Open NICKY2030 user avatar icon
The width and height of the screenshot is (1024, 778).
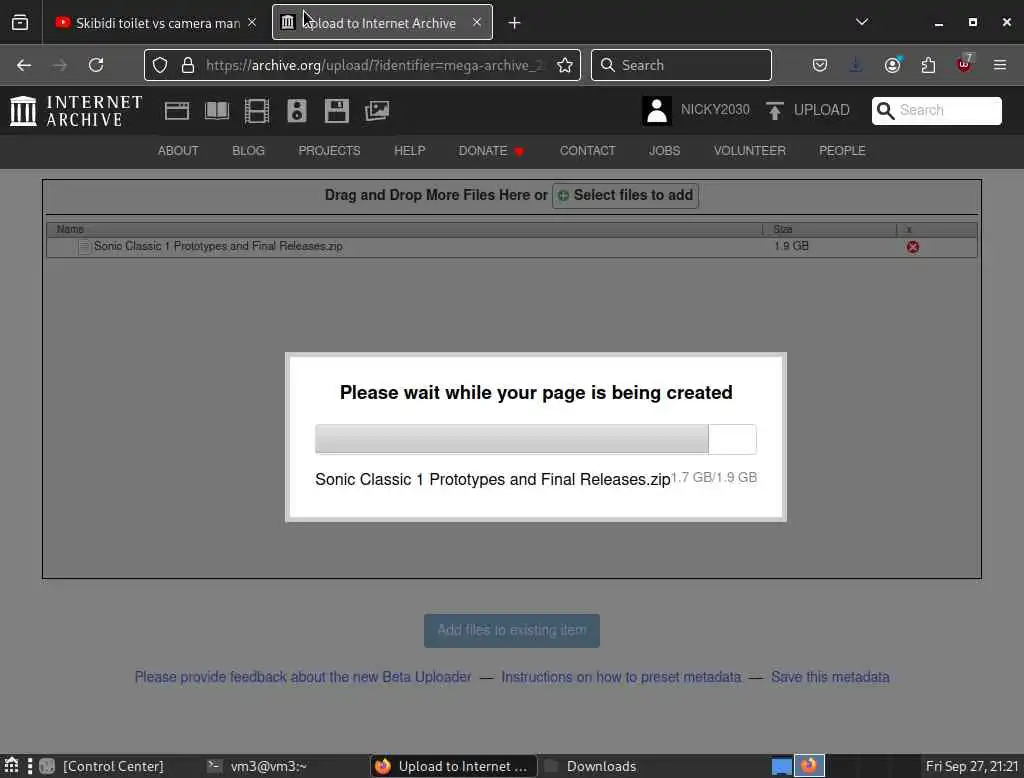point(657,110)
